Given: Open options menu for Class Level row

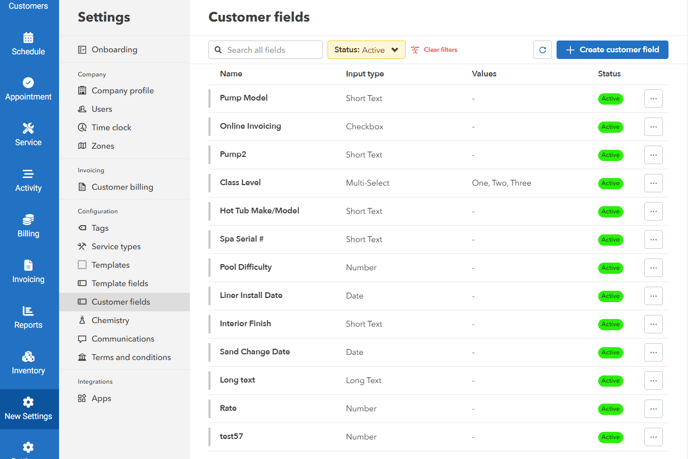Looking at the screenshot, I should pos(653,183).
